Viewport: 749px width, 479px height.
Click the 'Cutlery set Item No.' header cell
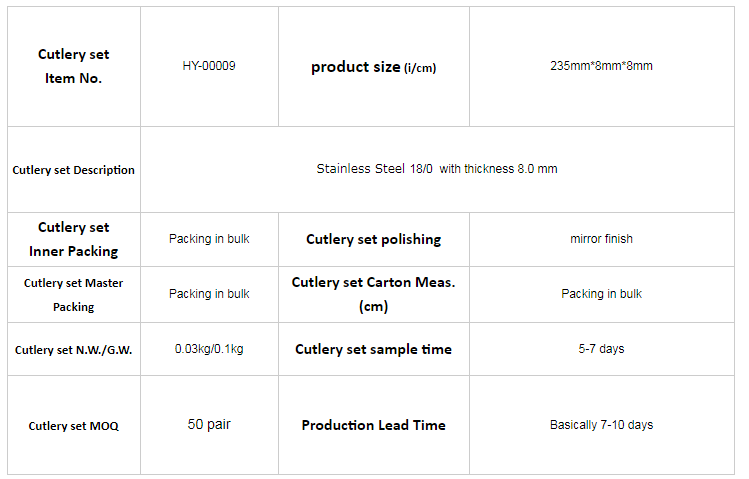[x=74, y=66]
